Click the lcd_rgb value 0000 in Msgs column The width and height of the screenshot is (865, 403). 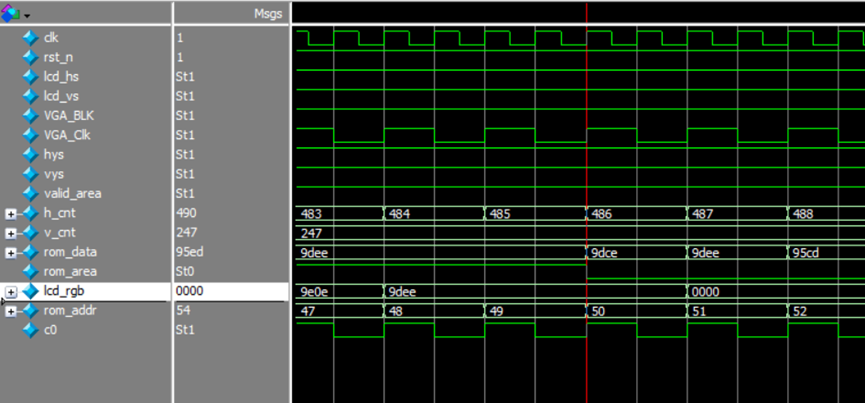click(x=190, y=291)
